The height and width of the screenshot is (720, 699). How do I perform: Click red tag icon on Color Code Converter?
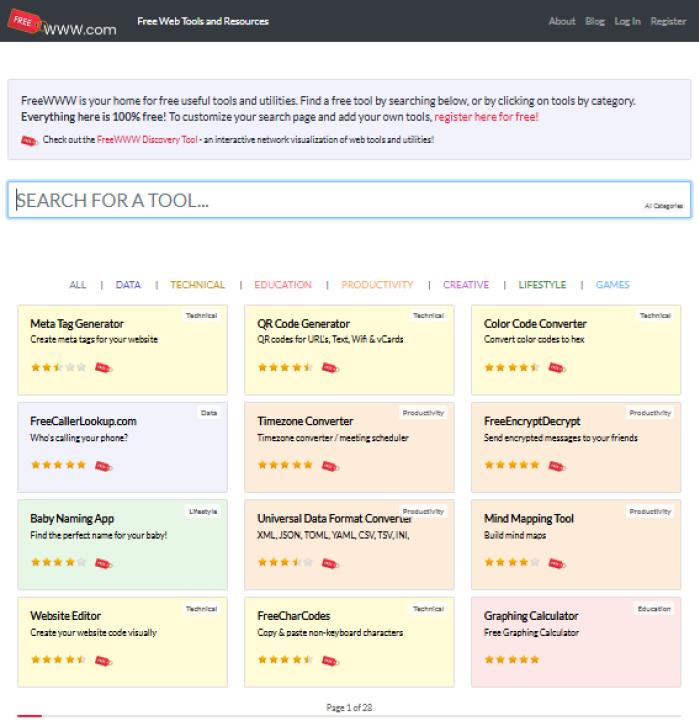pyautogui.click(x=557, y=368)
